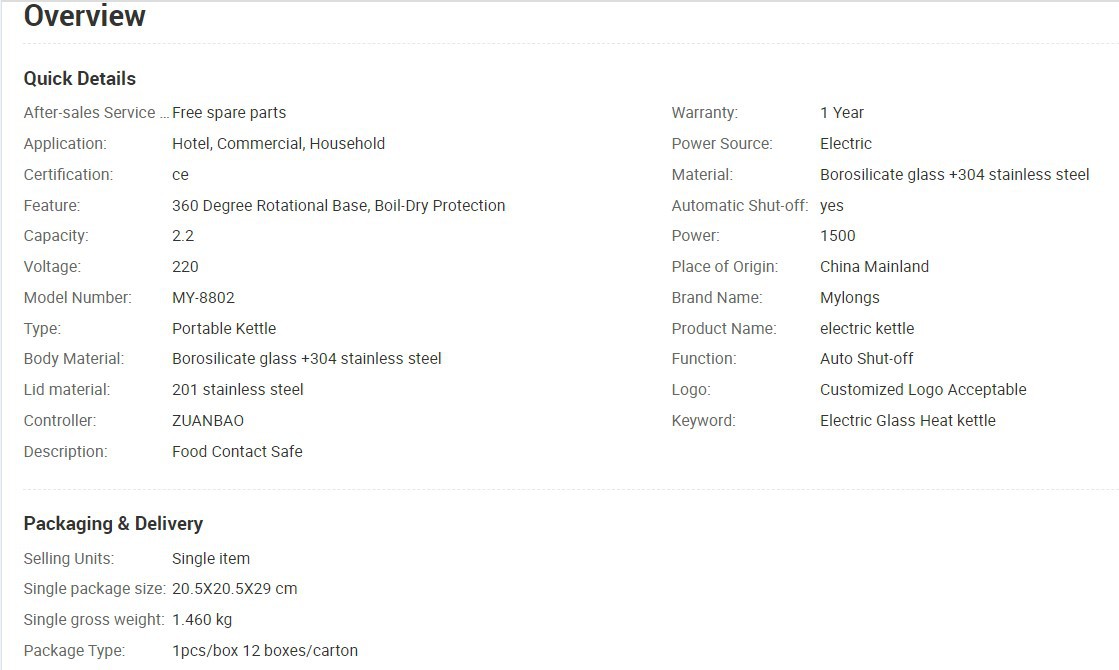The image size is (1119, 670).
Task: Click the controller value ZUANBAO
Action: click(x=208, y=420)
